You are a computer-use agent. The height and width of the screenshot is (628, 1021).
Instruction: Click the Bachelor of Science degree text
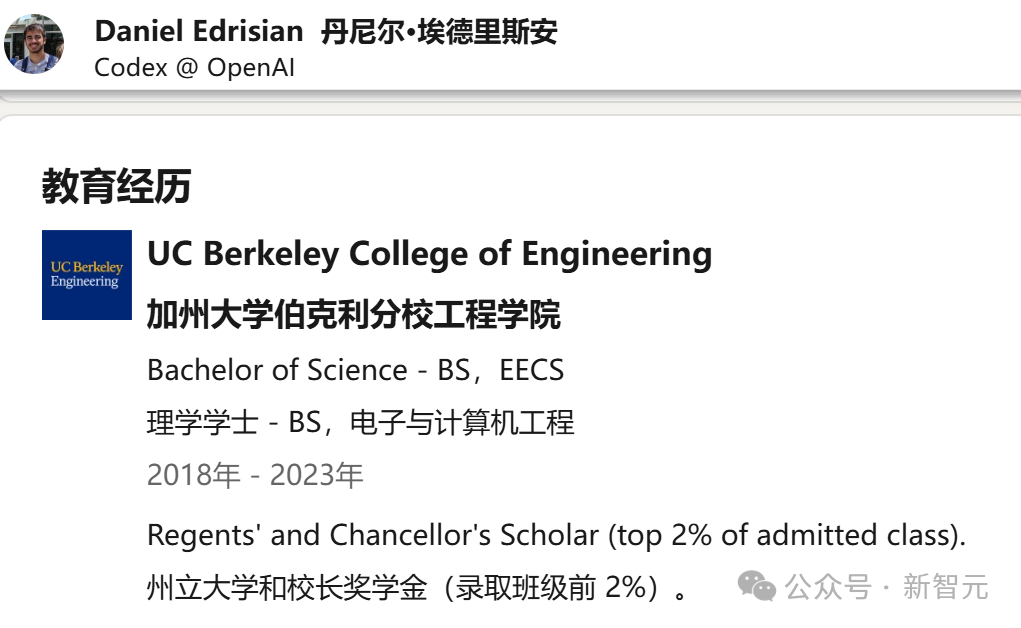click(277, 370)
